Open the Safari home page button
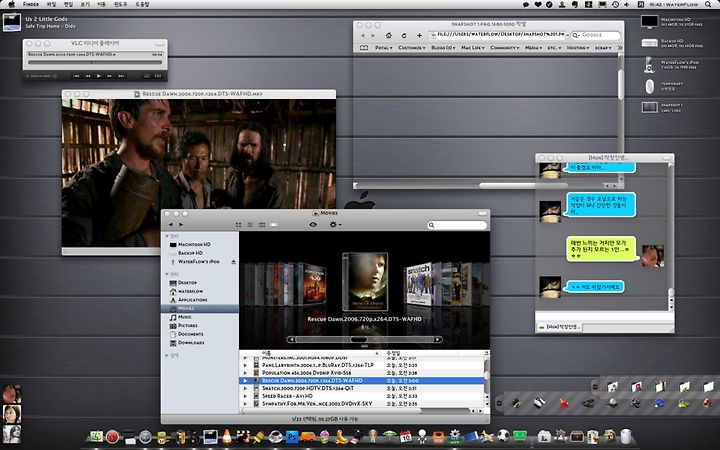The height and width of the screenshot is (450, 720). tap(388, 35)
